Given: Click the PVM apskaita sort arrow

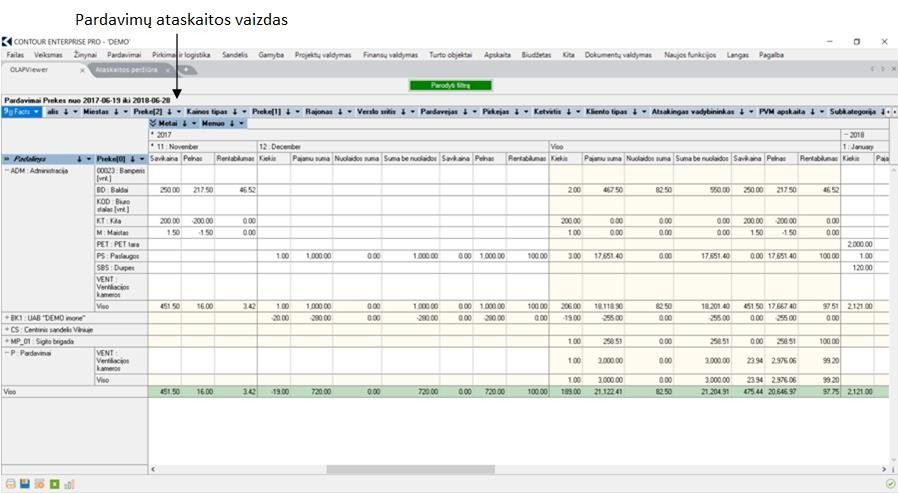Looking at the screenshot, I should click(x=813, y=112).
